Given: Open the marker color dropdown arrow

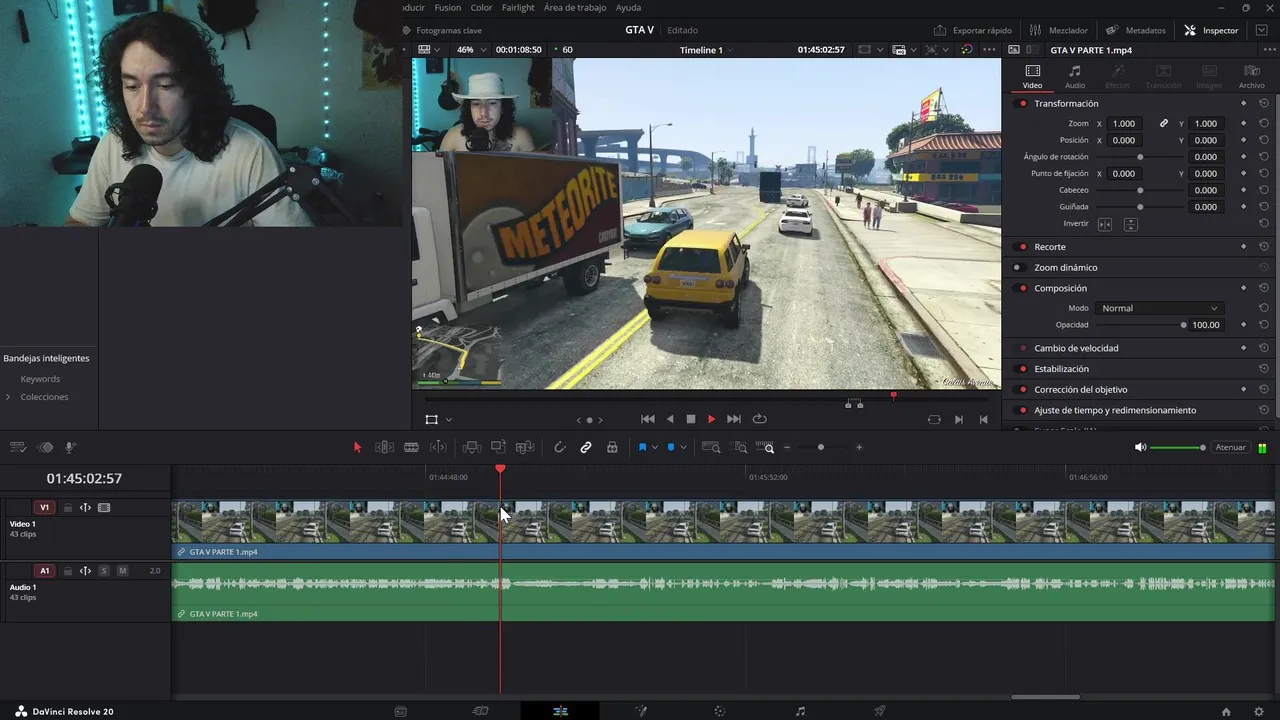Looking at the screenshot, I should point(683,447).
